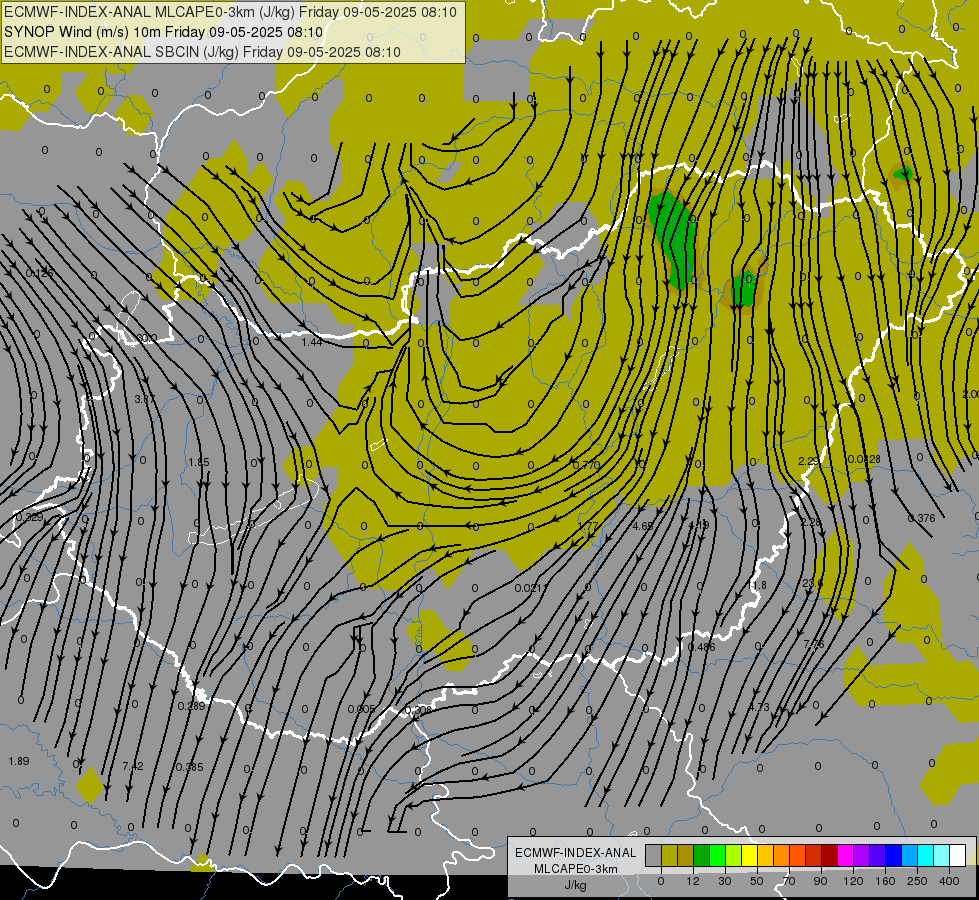Click the J/kg unit label in legend
979x900 pixels.
click(575, 885)
